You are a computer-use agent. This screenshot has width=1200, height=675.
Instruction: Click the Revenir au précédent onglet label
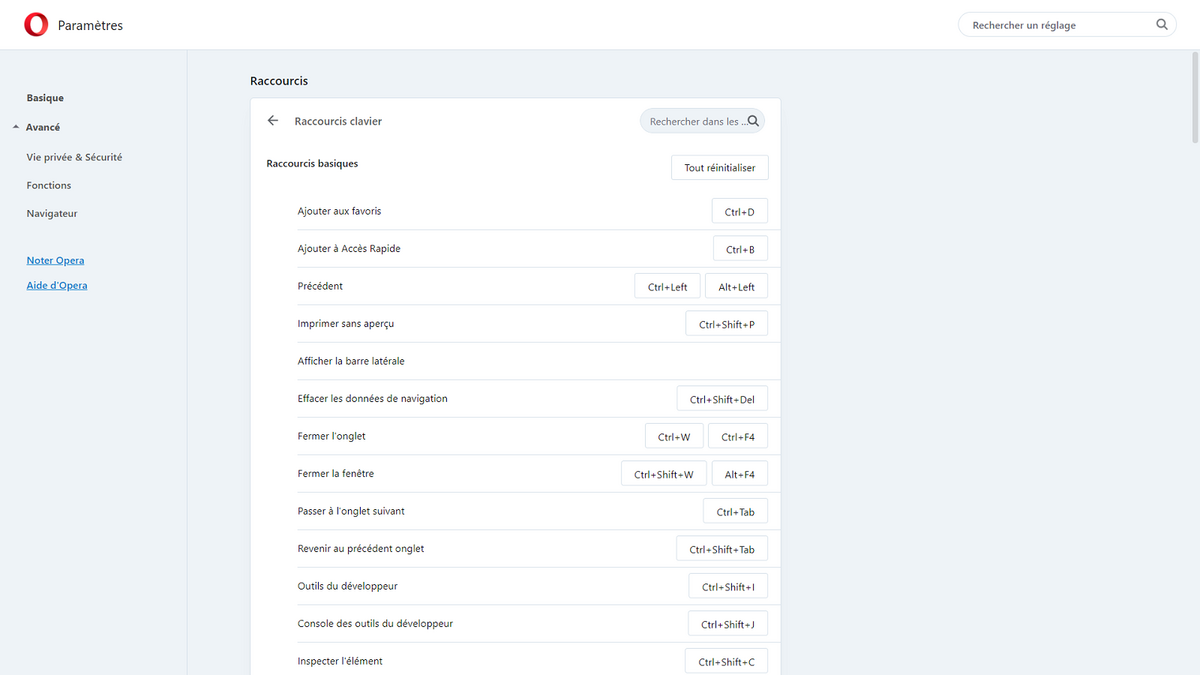coord(361,549)
